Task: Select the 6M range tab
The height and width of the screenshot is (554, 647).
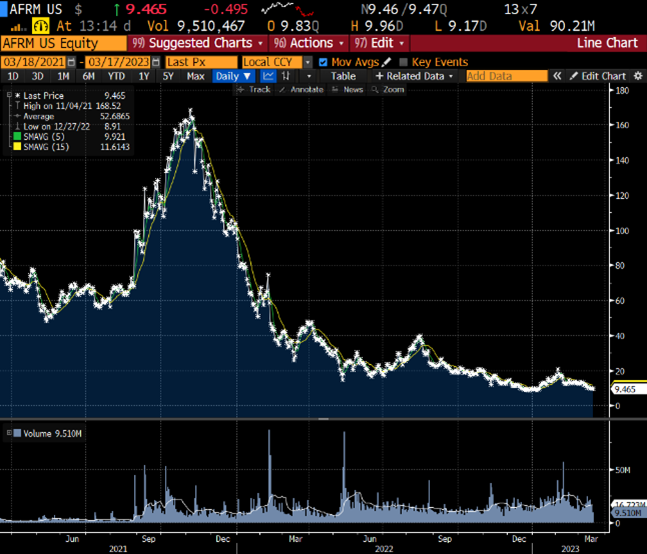Action: (x=89, y=76)
